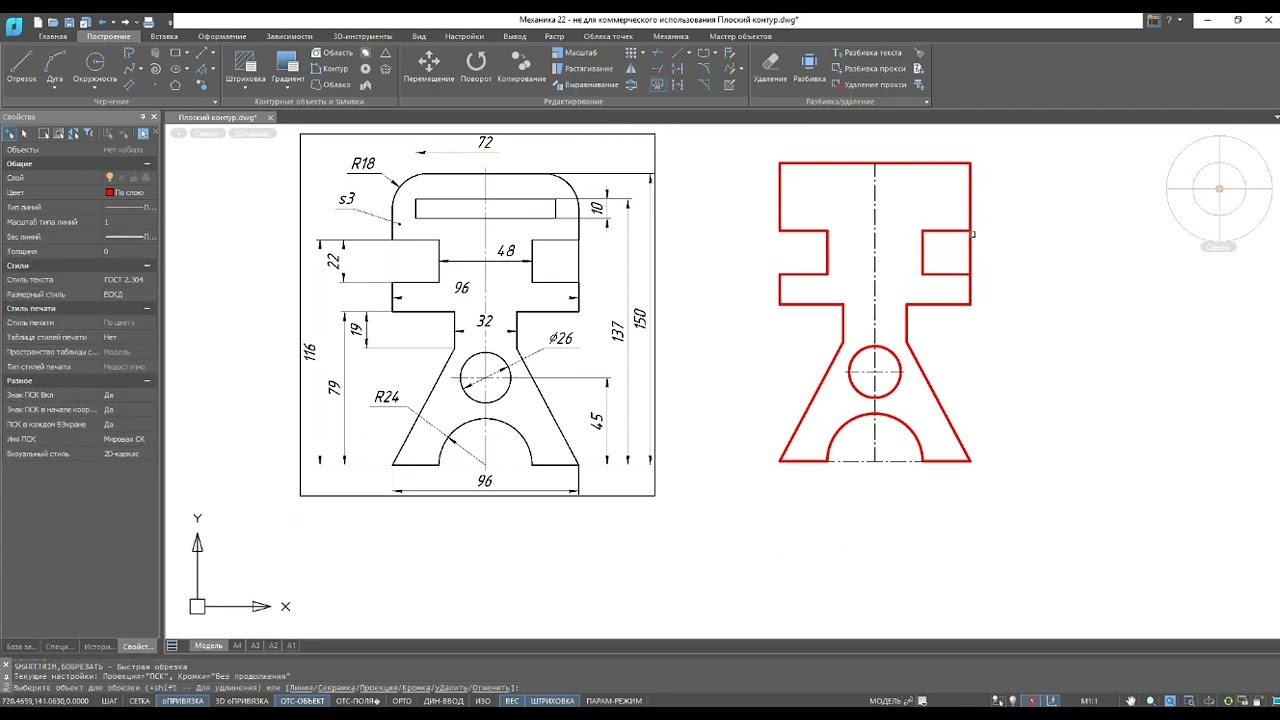Activate the Перемещение move tool
This screenshot has height=720, width=1280.
coord(428,67)
